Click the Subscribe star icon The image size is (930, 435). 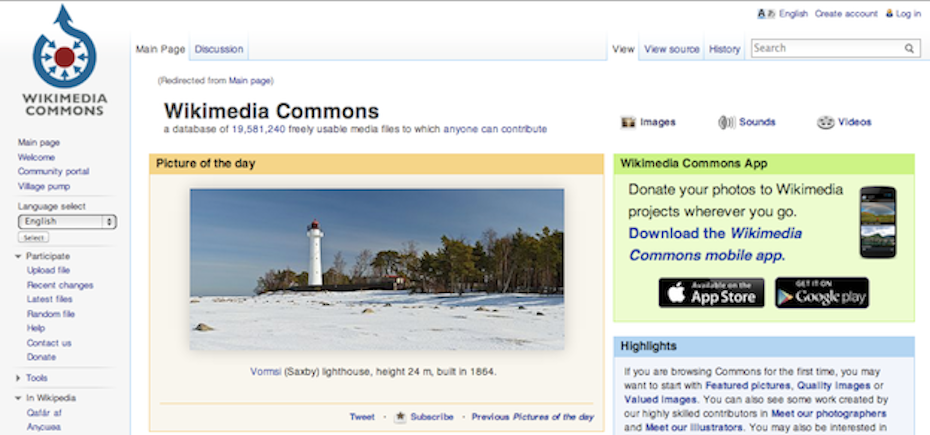coord(400,417)
